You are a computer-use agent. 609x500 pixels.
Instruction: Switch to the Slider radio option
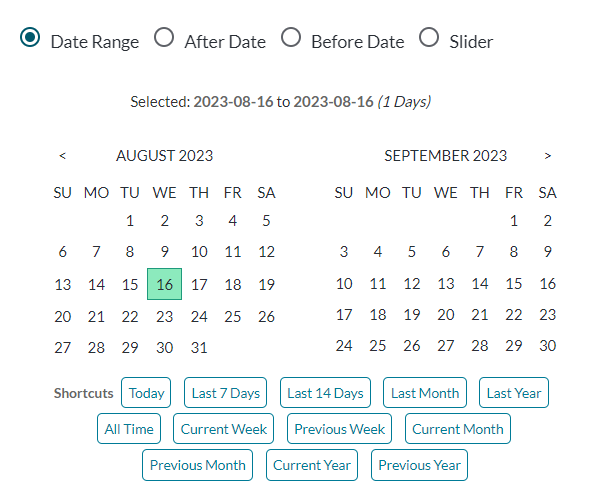click(429, 38)
